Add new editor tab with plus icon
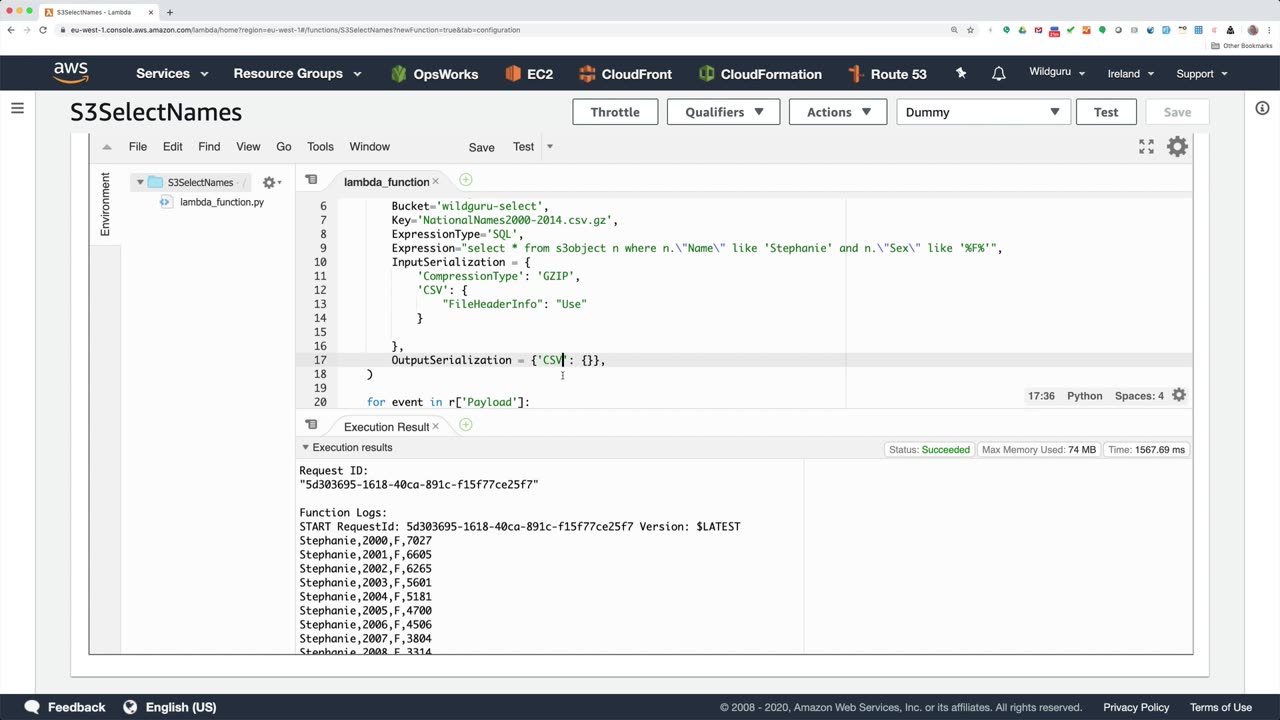 coord(466,180)
